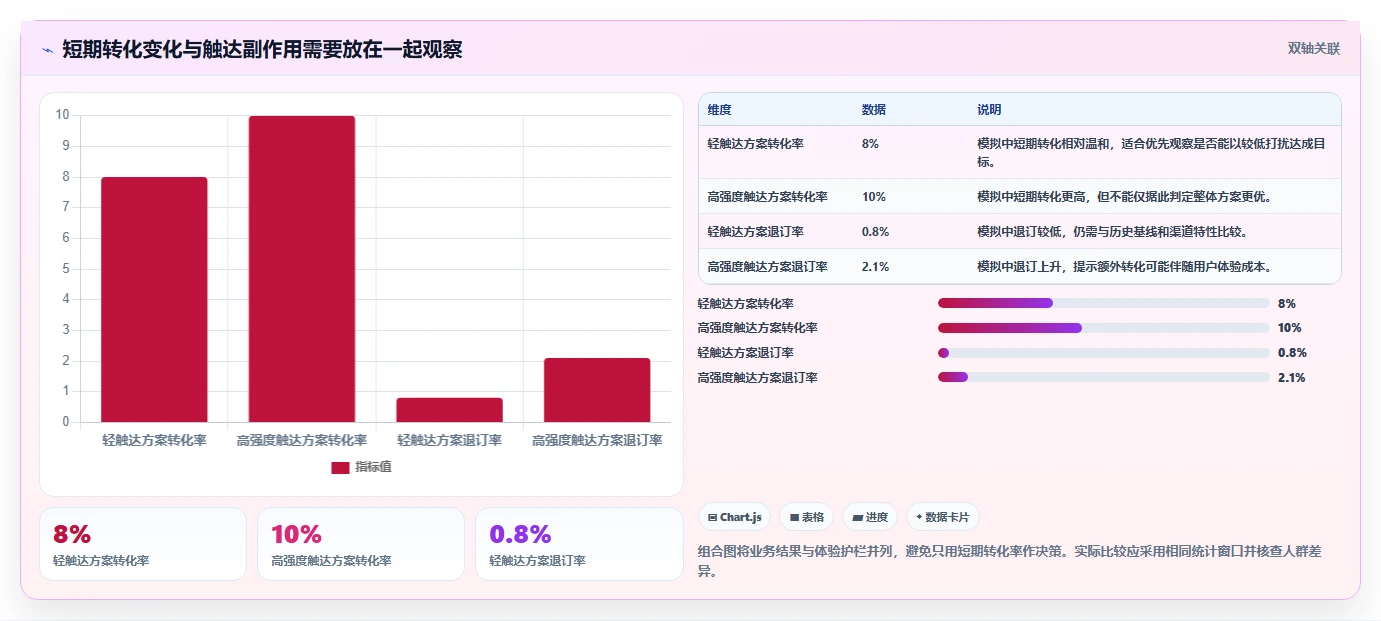1381x621 pixels.
Task: Click table cell 轻触达方案转化率 in 维度 column
Action: 755,144
